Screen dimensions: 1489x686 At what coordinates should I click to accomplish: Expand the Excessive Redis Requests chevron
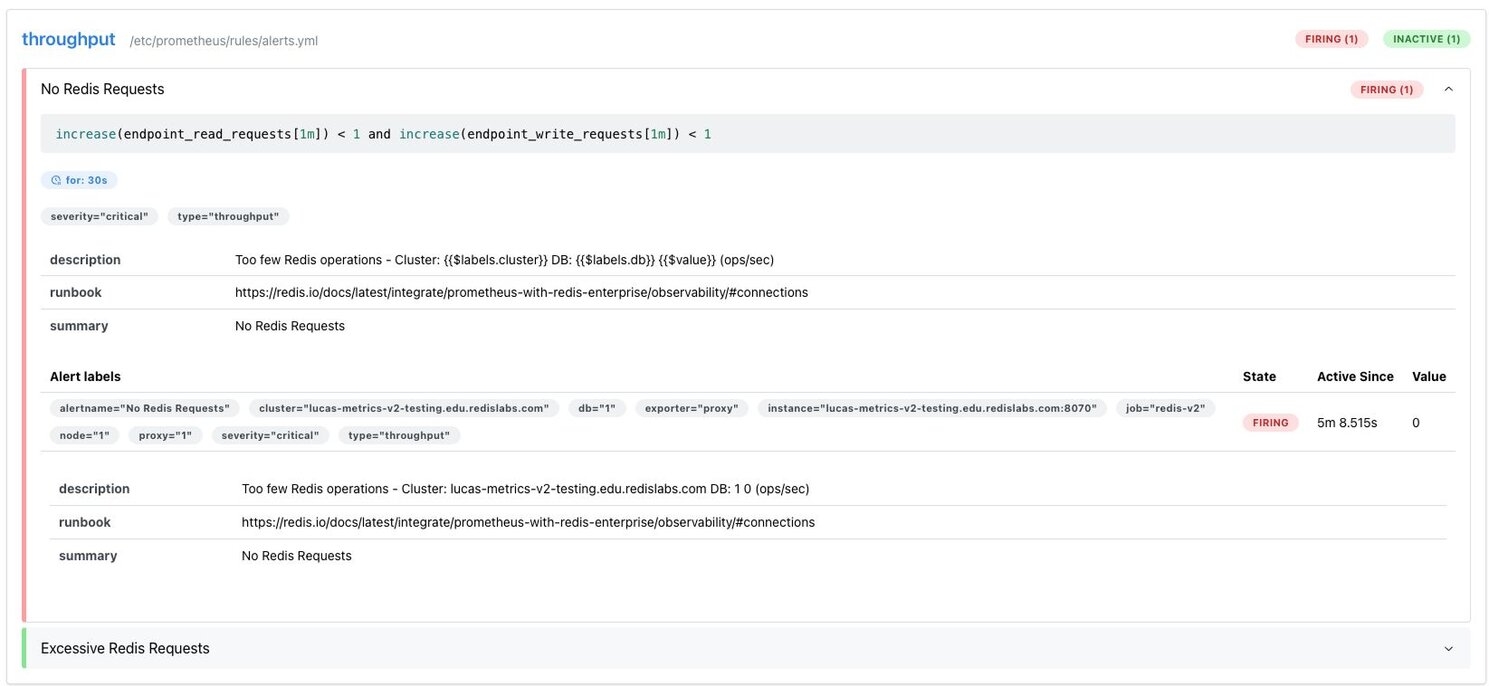pyautogui.click(x=1448, y=649)
